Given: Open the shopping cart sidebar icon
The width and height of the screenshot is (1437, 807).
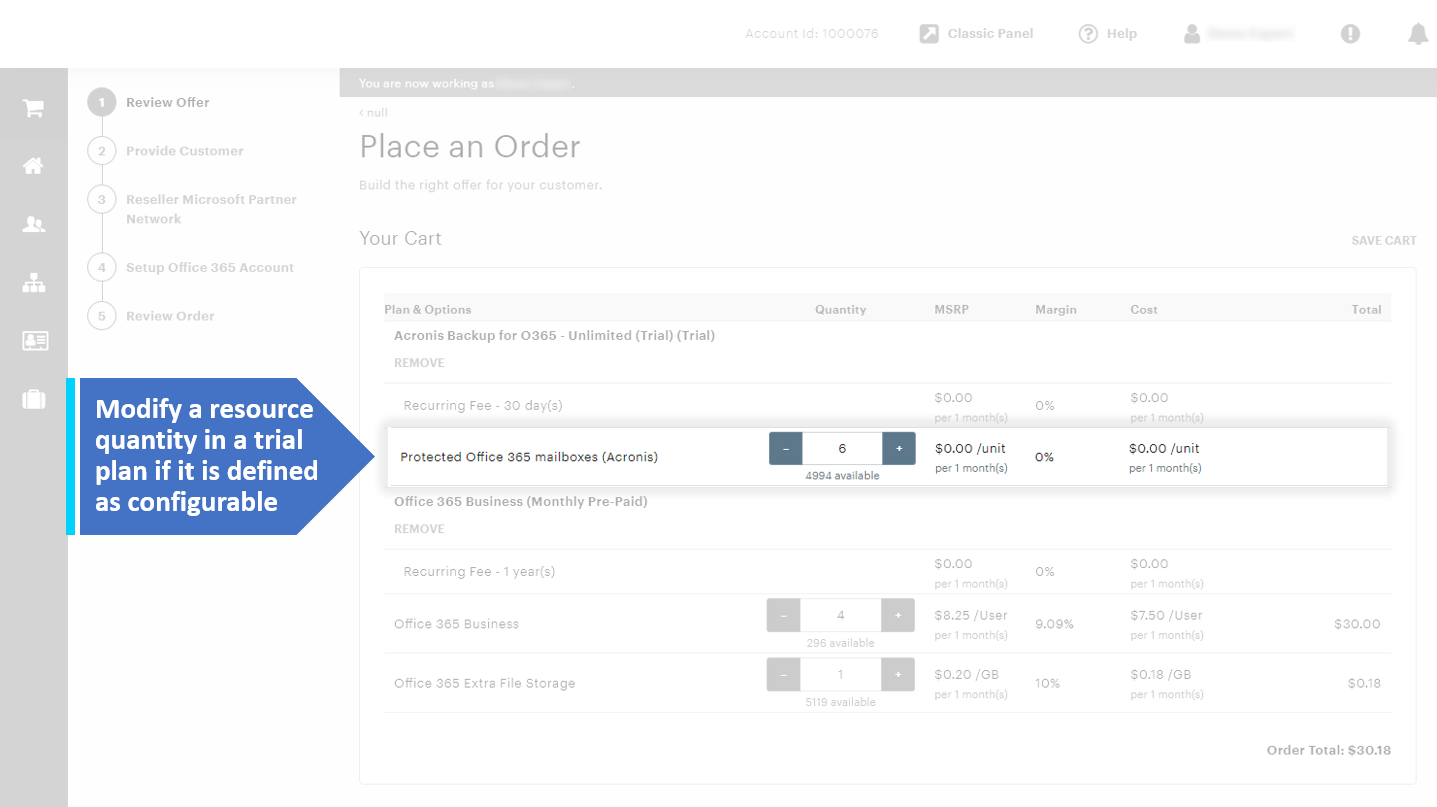Looking at the screenshot, I should pos(34,109).
